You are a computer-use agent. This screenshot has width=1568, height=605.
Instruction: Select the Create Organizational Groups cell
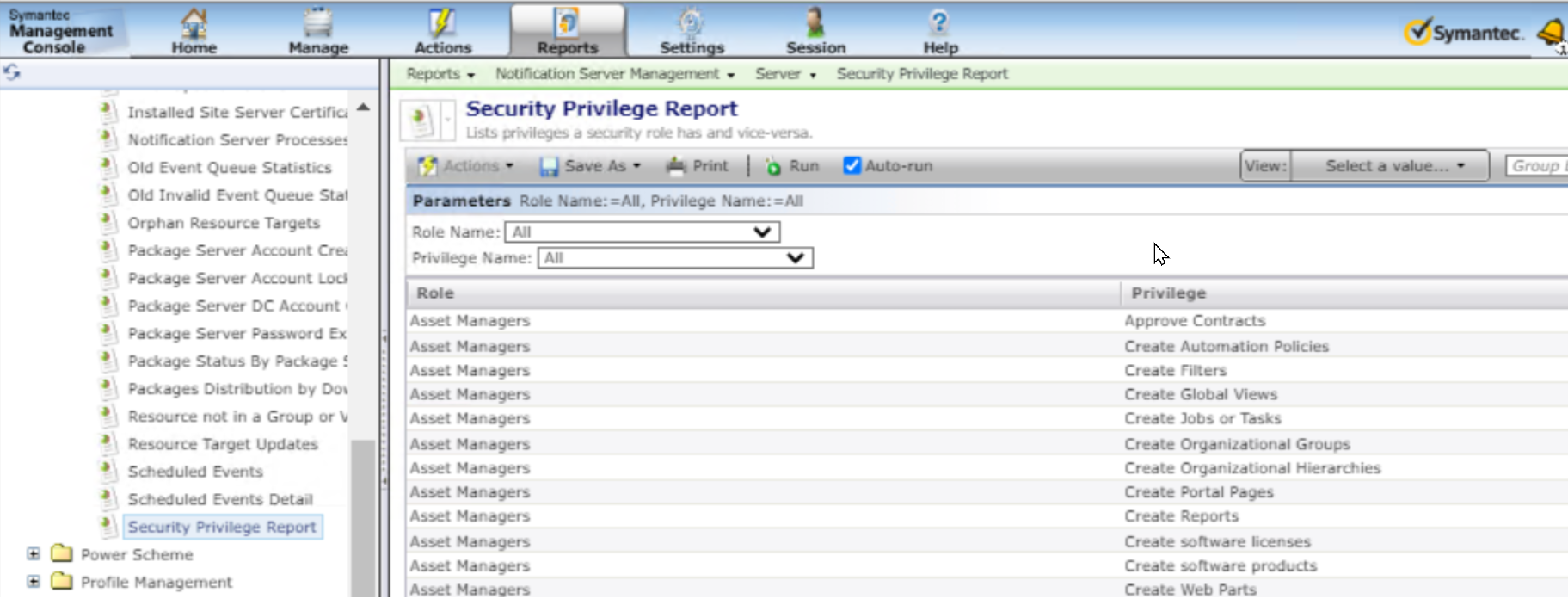pos(1237,444)
